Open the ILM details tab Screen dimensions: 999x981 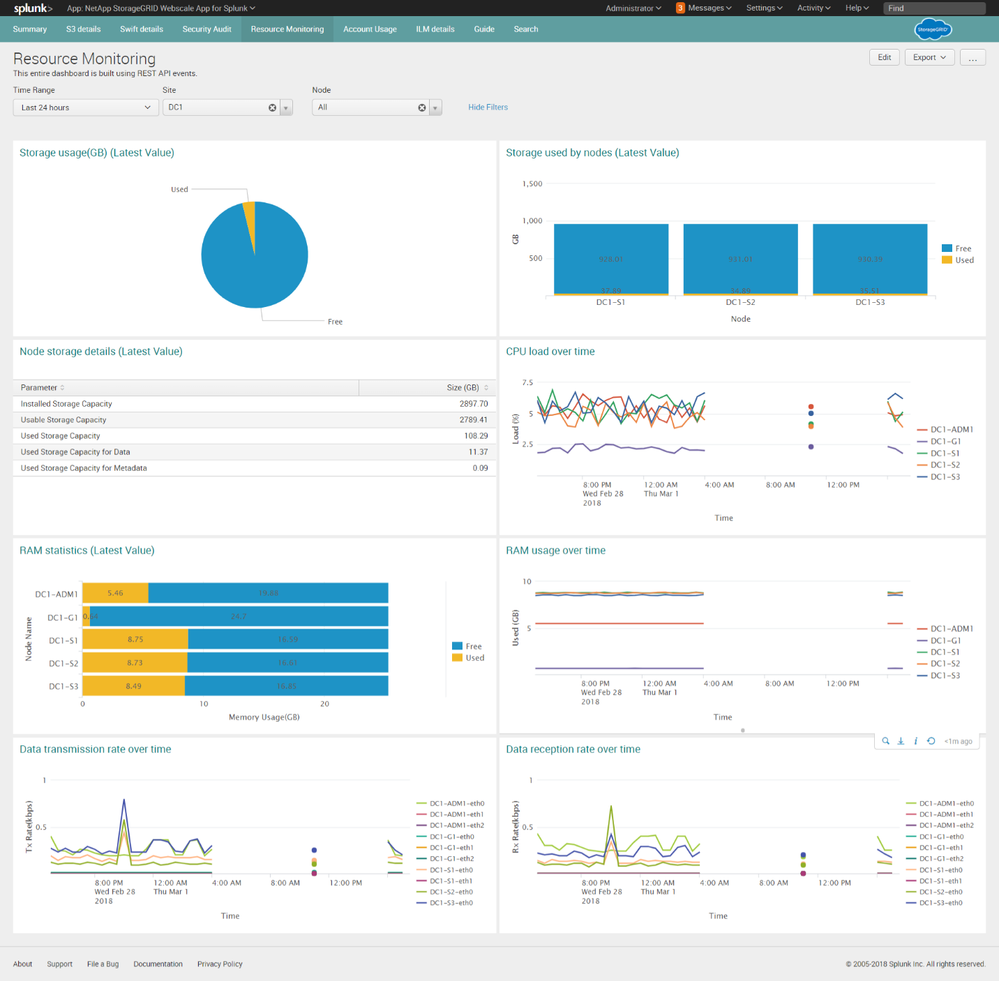click(x=435, y=30)
